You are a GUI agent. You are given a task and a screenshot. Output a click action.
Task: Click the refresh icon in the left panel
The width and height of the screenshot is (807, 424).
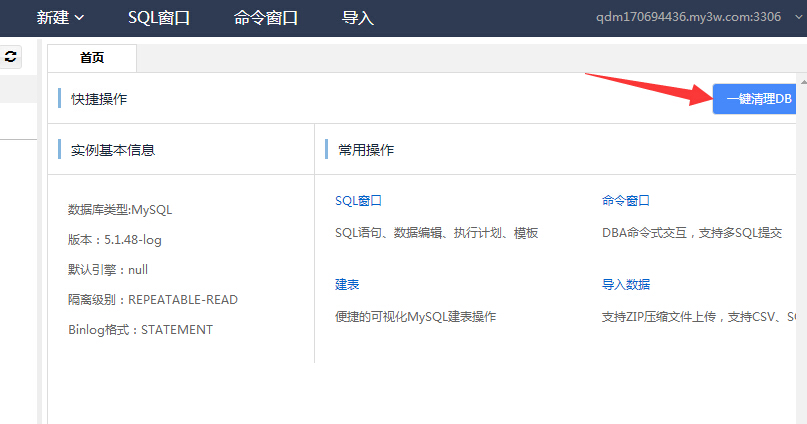pos(10,59)
